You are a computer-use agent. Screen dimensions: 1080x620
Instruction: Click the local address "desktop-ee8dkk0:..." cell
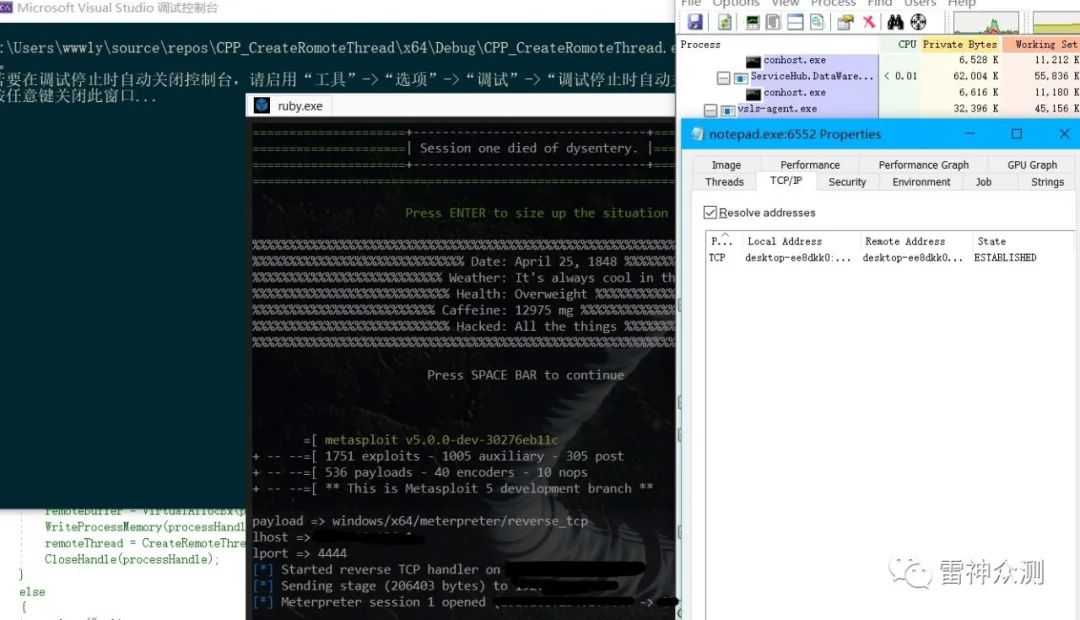(798, 258)
